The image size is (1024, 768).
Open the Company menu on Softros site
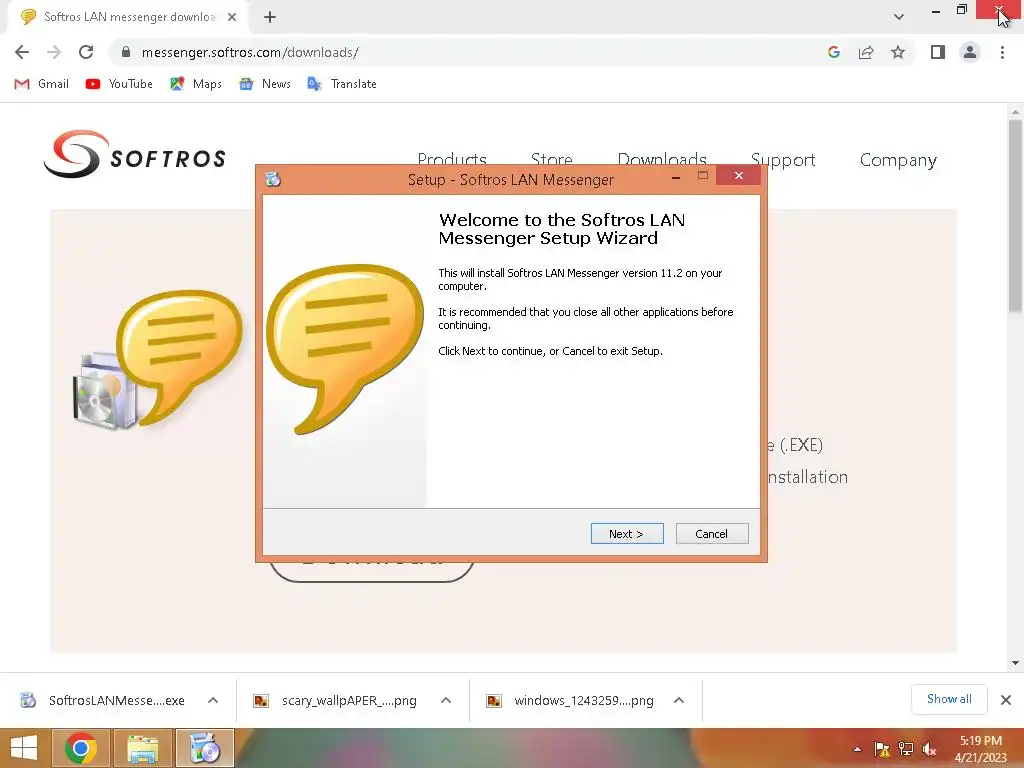[x=898, y=159]
